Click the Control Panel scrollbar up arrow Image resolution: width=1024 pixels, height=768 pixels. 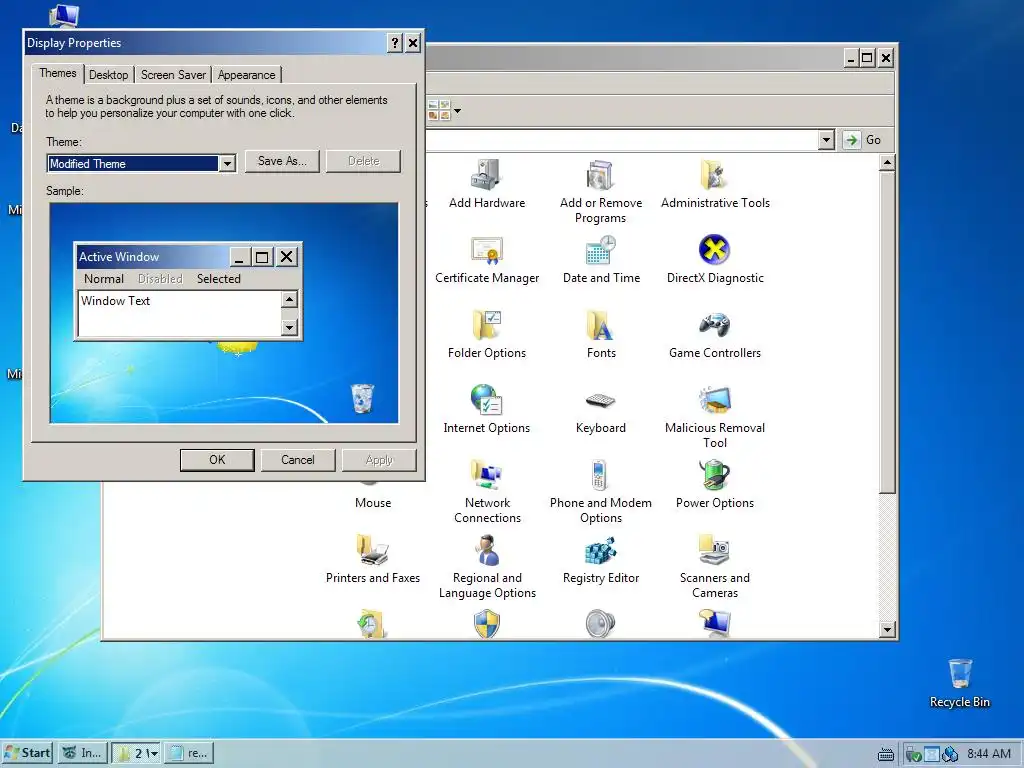[887, 162]
